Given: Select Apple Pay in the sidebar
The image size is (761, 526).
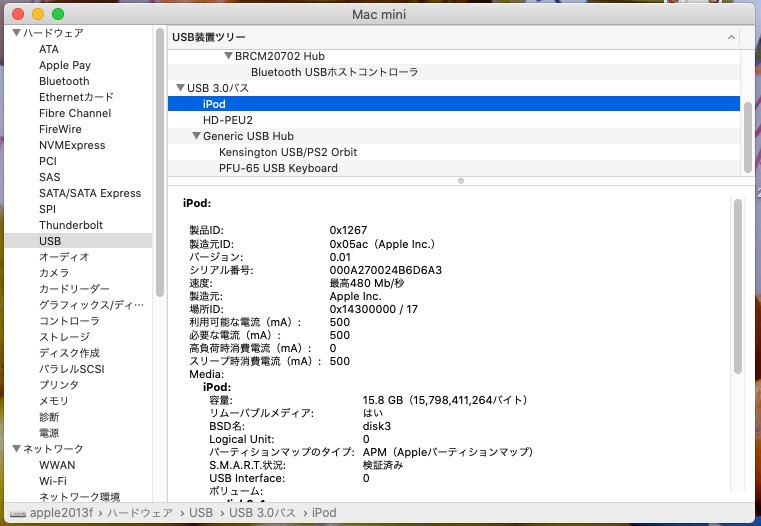Looking at the screenshot, I should (65, 65).
